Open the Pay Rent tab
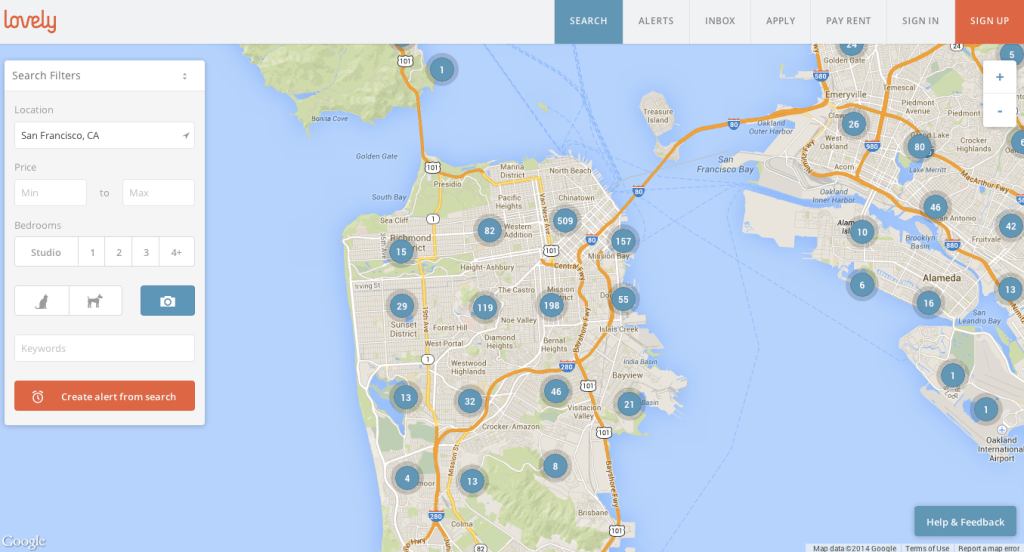The width and height of the screenshot is (1024, 552). 848,22
